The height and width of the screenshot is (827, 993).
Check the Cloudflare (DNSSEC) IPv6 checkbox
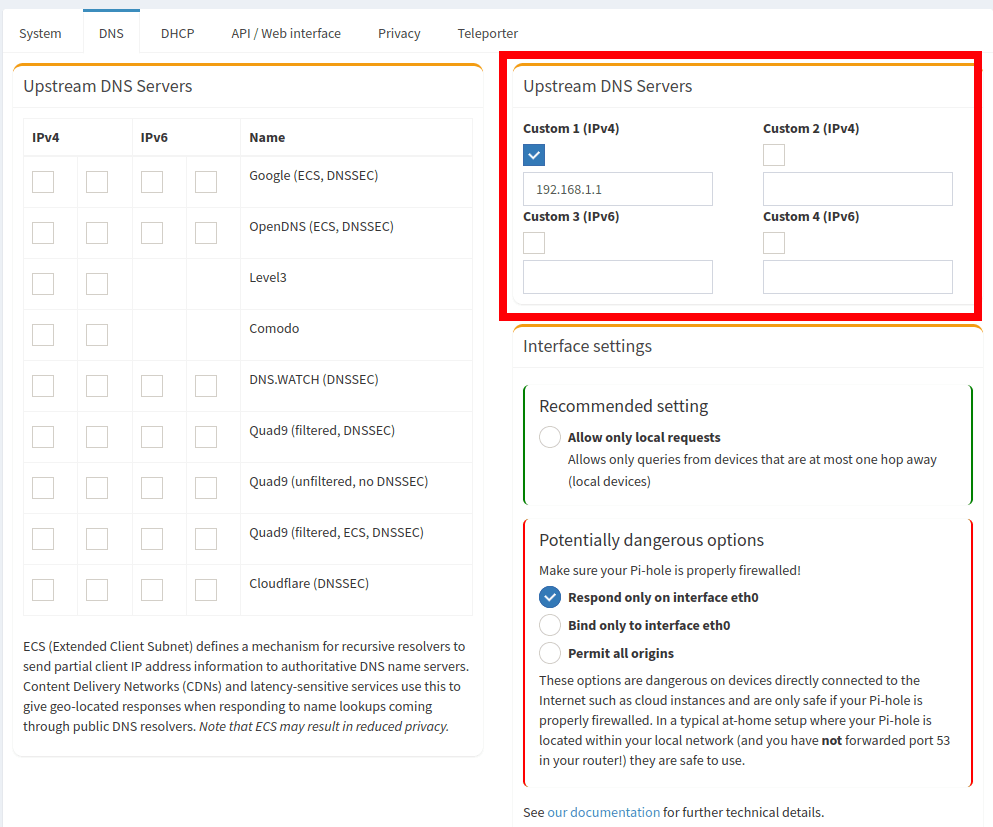(x=151, y=589)
